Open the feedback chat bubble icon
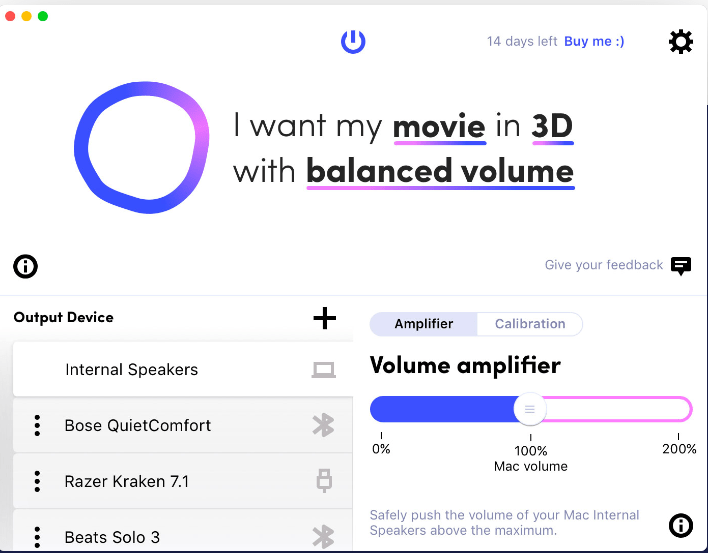708x553 pixels. point(681,265)
